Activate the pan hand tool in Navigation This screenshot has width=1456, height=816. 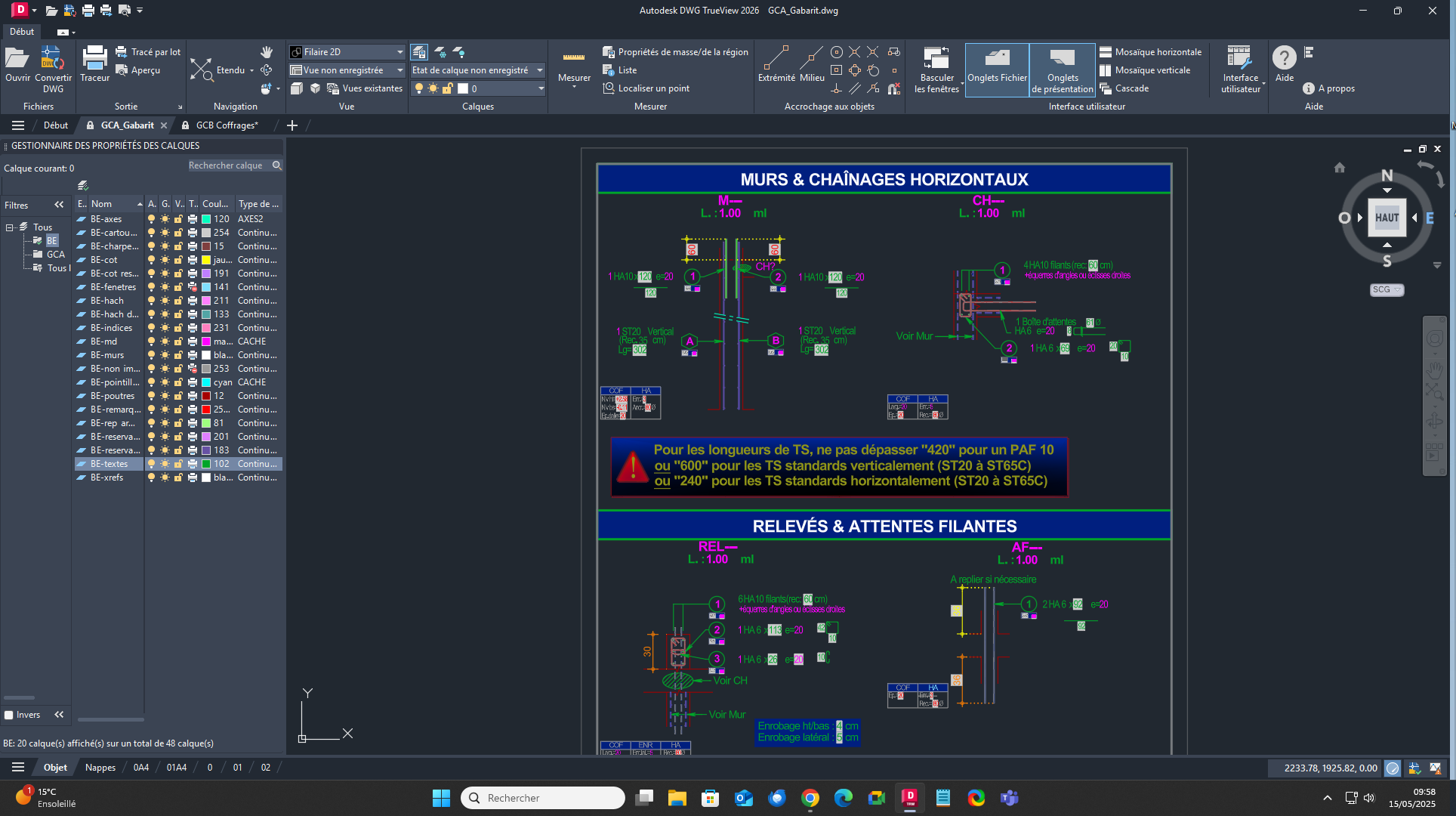tap(267, 52)
